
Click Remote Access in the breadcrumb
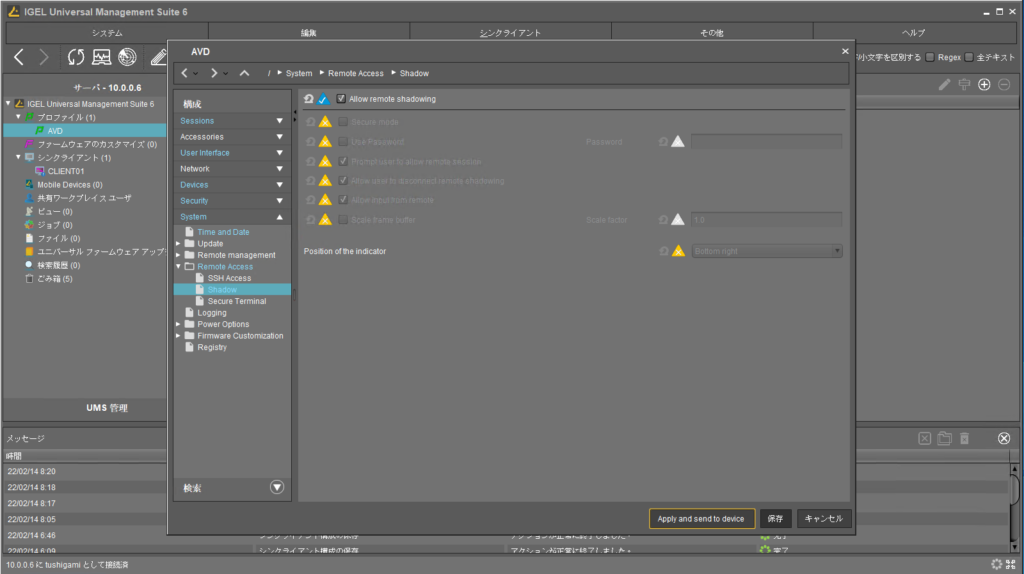356,73
